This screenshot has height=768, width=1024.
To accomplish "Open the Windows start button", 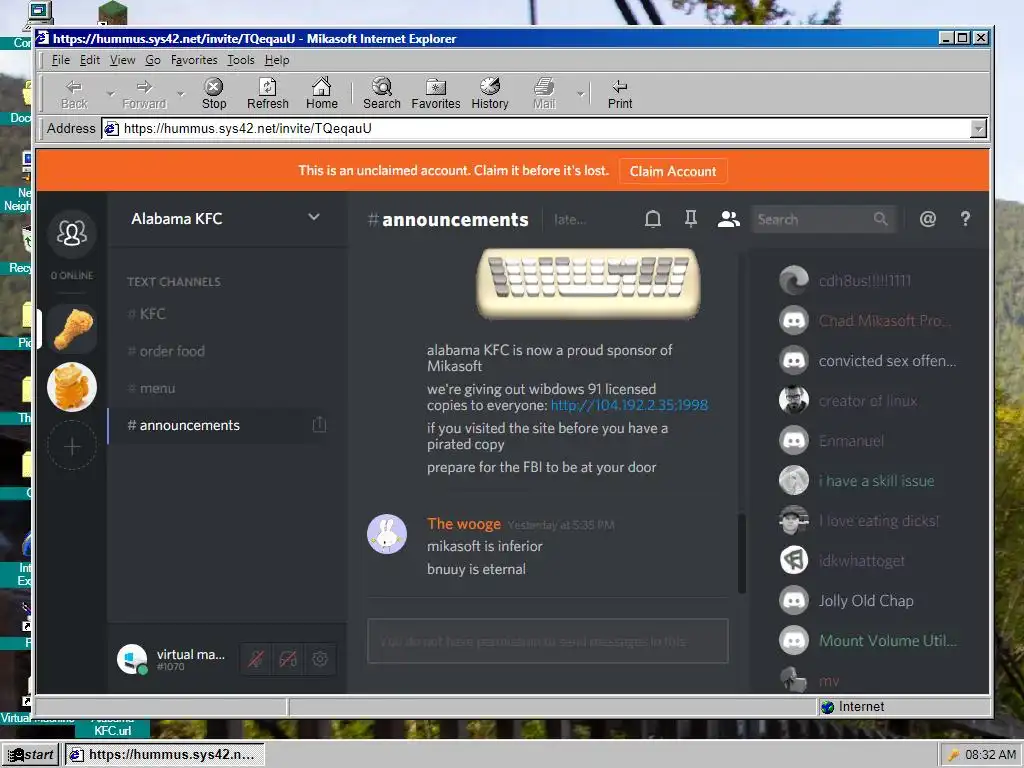I will coord(31,755).
